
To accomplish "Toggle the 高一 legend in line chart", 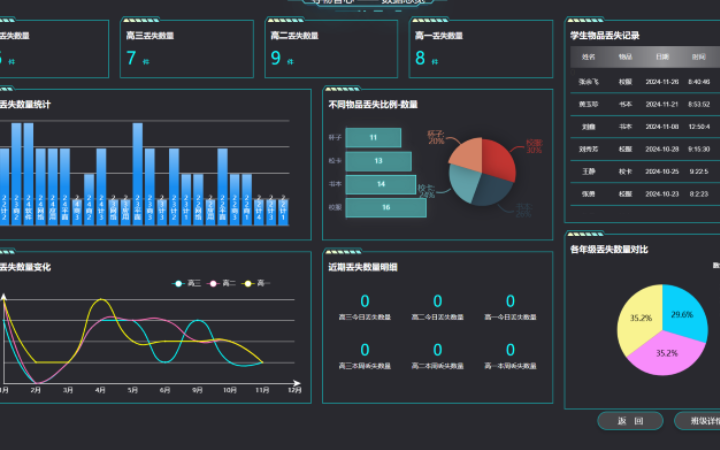I will pyautogui.click(x=258, y=283).
